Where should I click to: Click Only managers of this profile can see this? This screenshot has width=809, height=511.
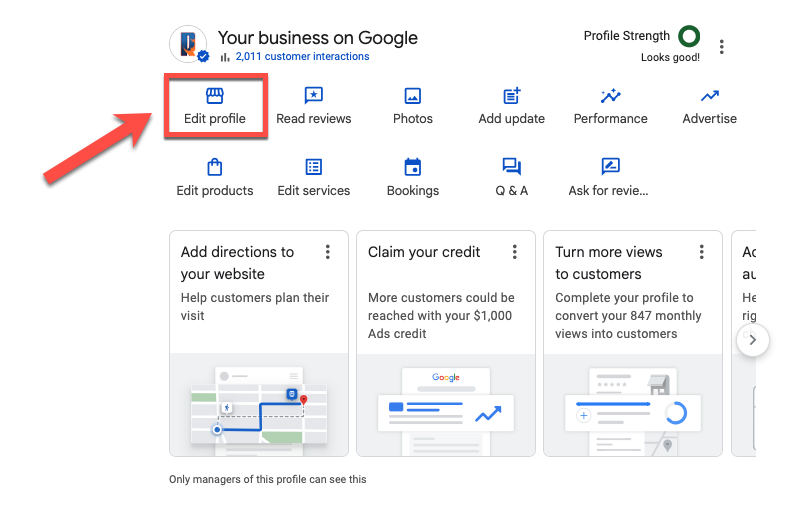click(x=268, y=480)
